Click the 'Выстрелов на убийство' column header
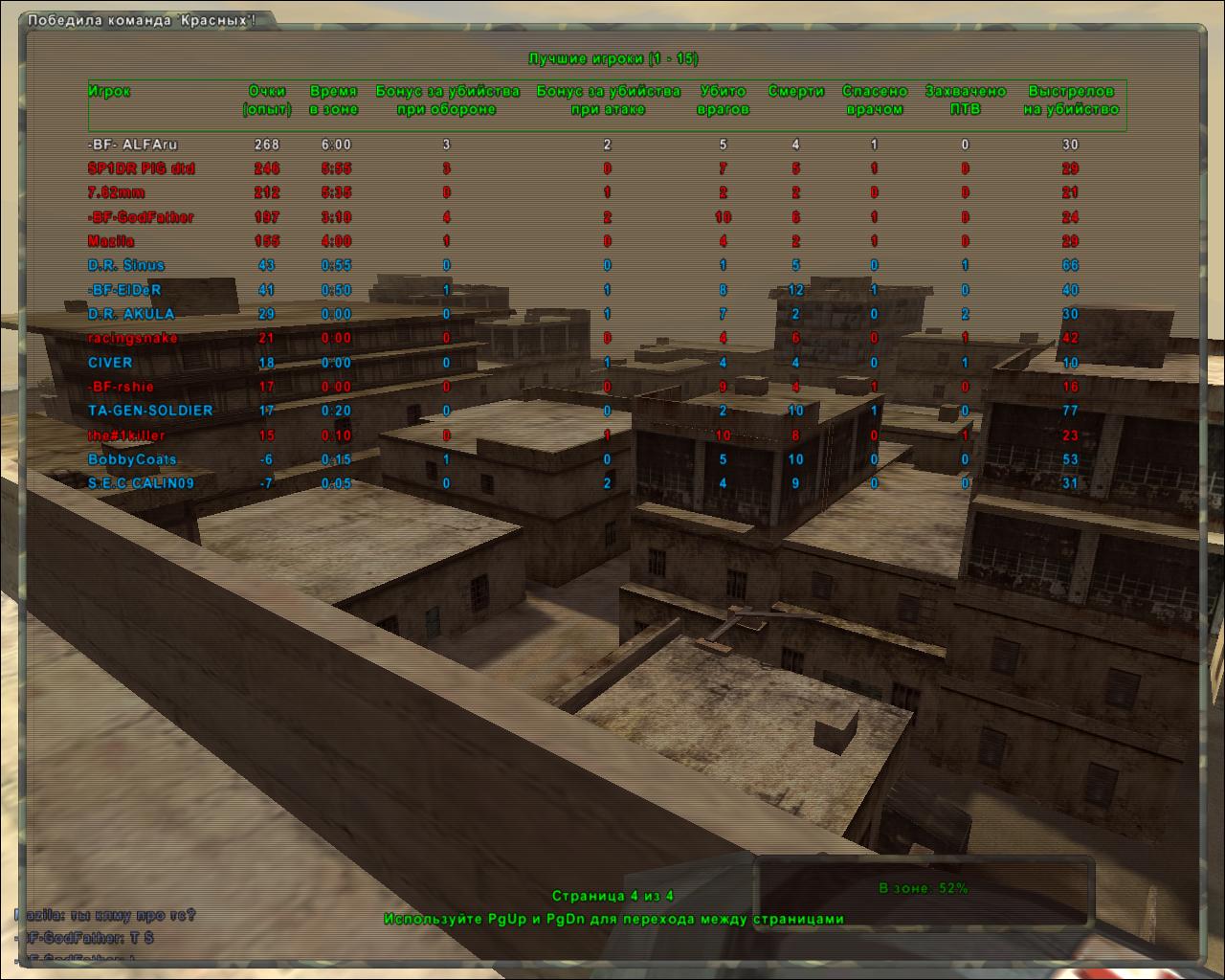Screen dimensions: 1225x980 pos(1071,100)
